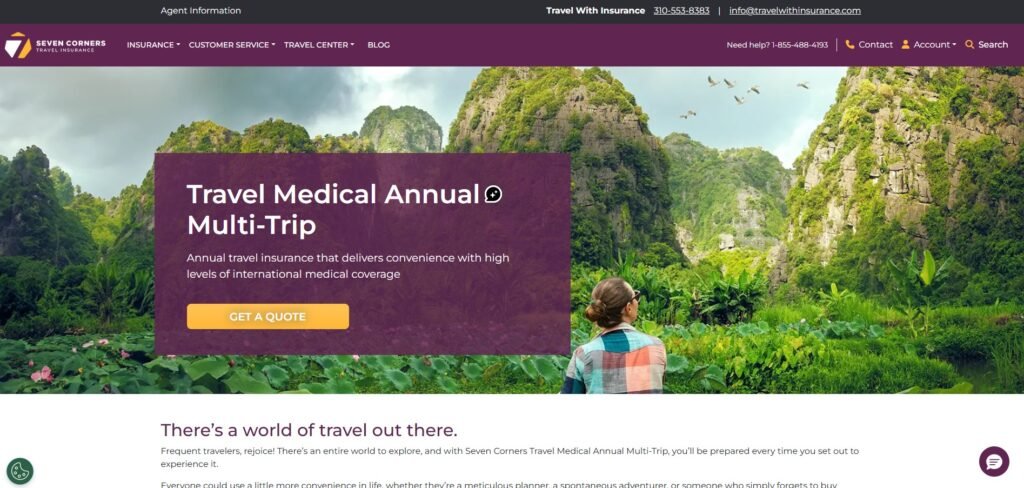Email info@travelwithinsurance.com link
The image size is (1024, 488).
coord(795,10)
